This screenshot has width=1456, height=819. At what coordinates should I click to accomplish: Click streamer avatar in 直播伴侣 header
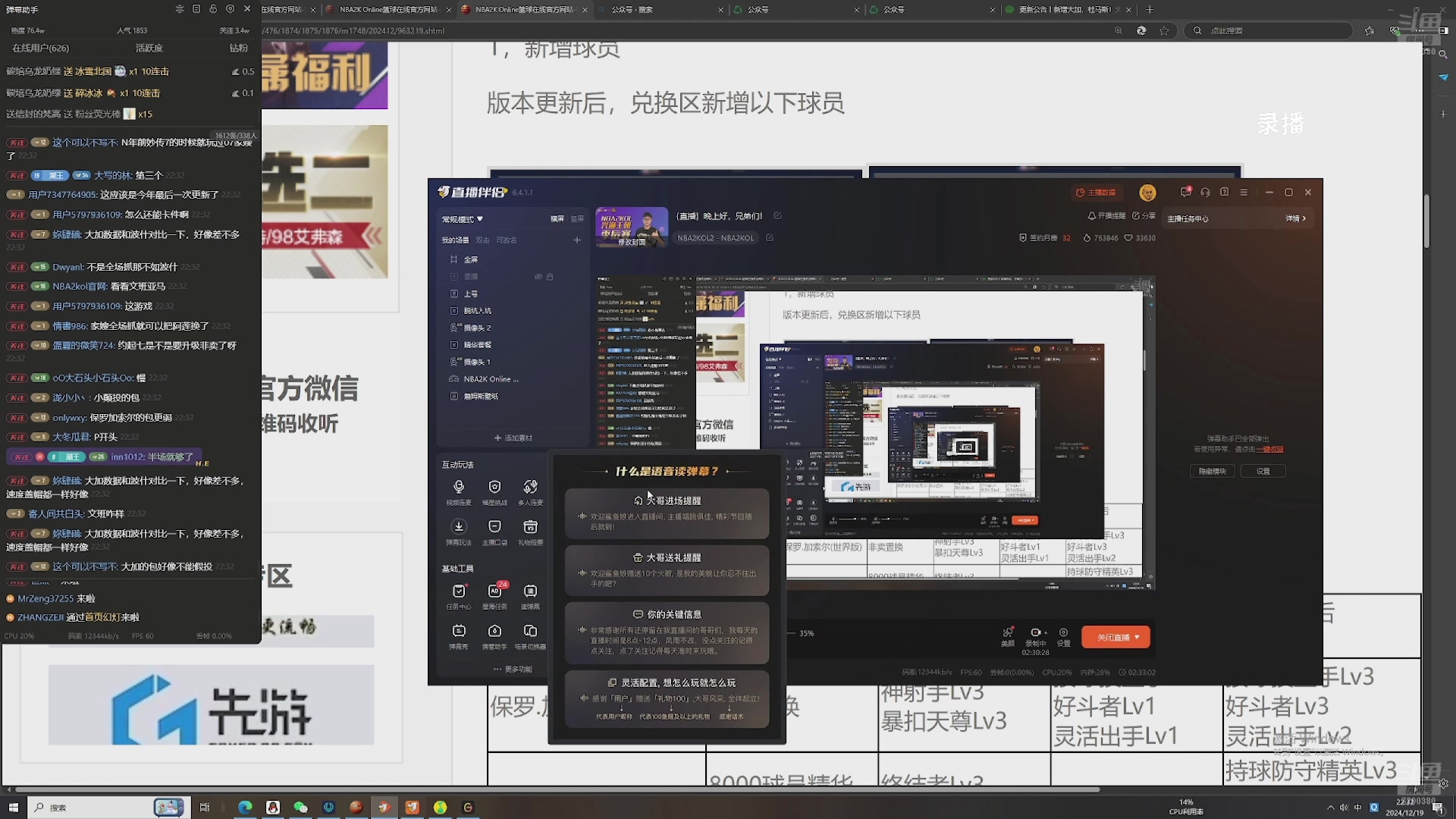1147,193
